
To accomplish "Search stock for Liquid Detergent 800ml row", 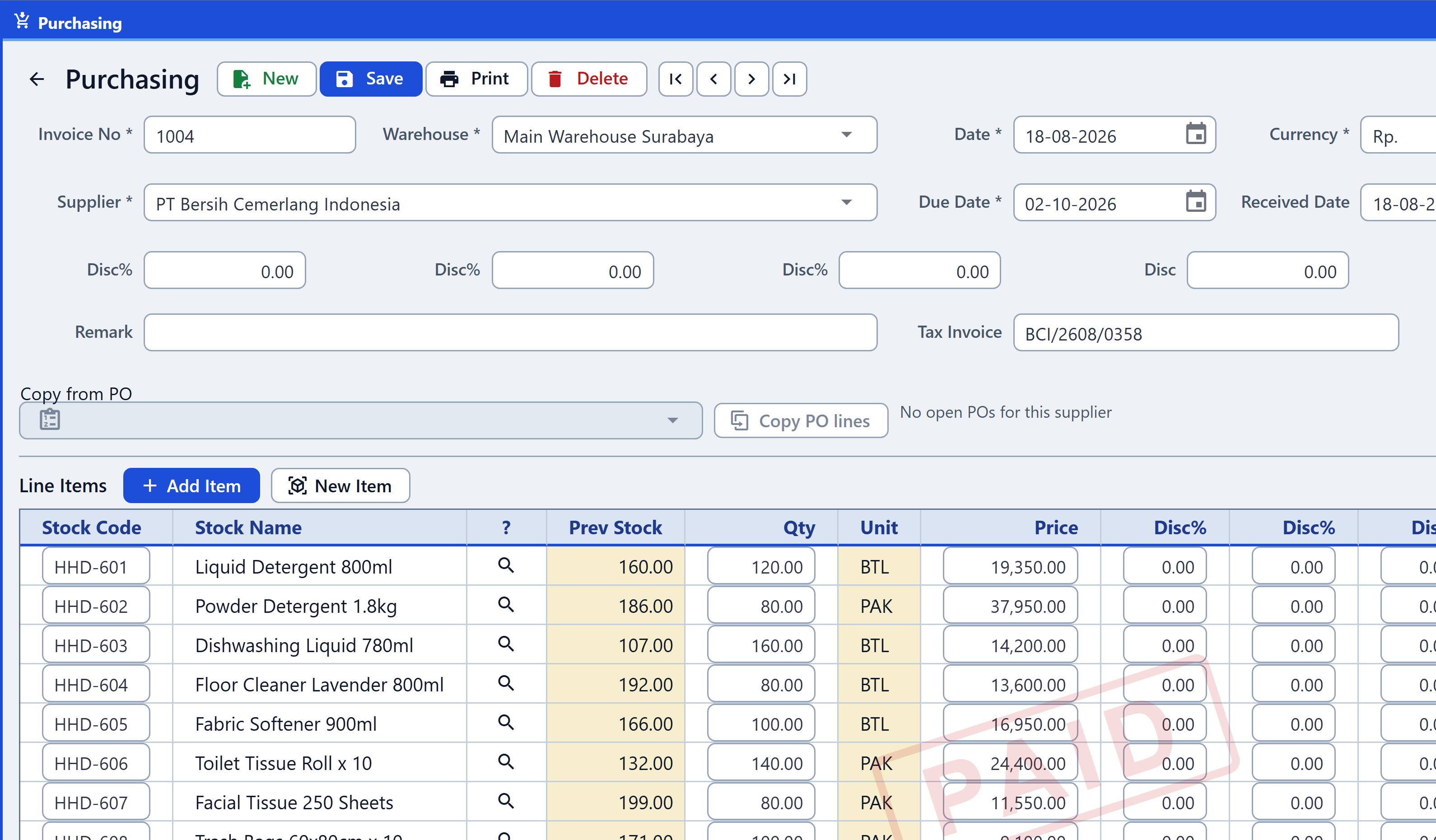I will (506, 565).
